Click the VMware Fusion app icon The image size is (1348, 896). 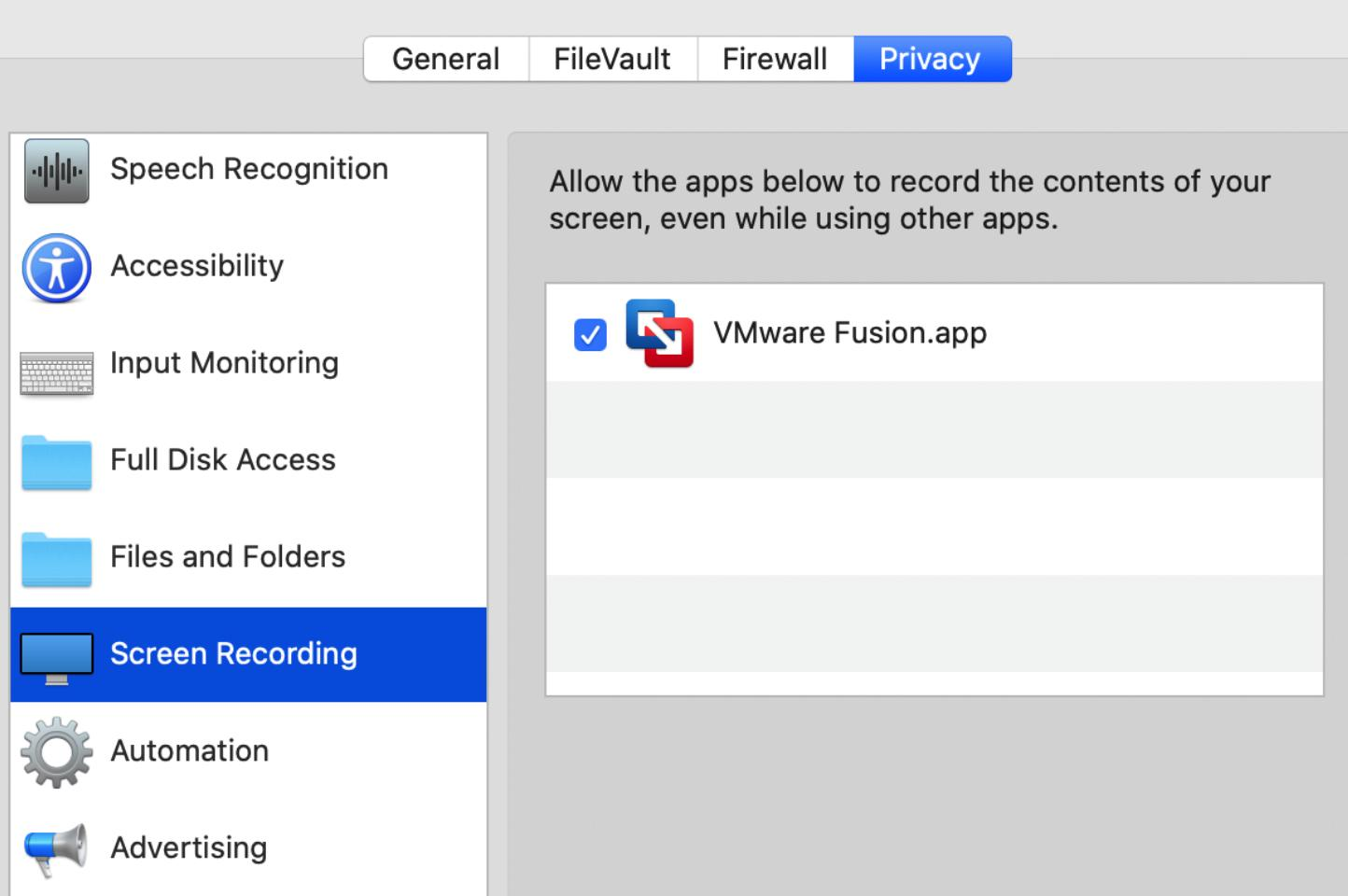coord(660,333)
